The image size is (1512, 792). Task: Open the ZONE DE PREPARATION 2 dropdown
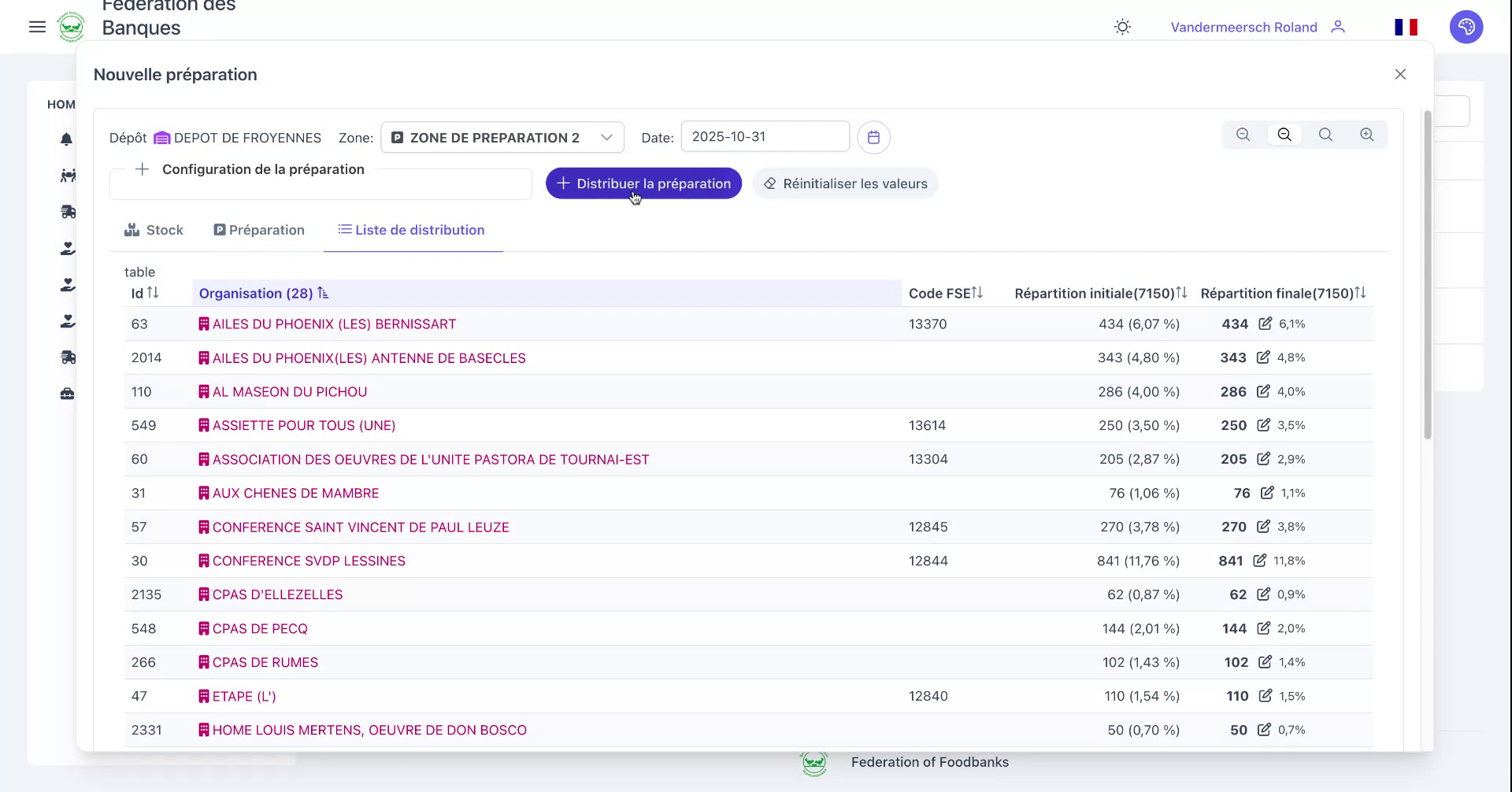pyautogui.click(x=502, y=137)
